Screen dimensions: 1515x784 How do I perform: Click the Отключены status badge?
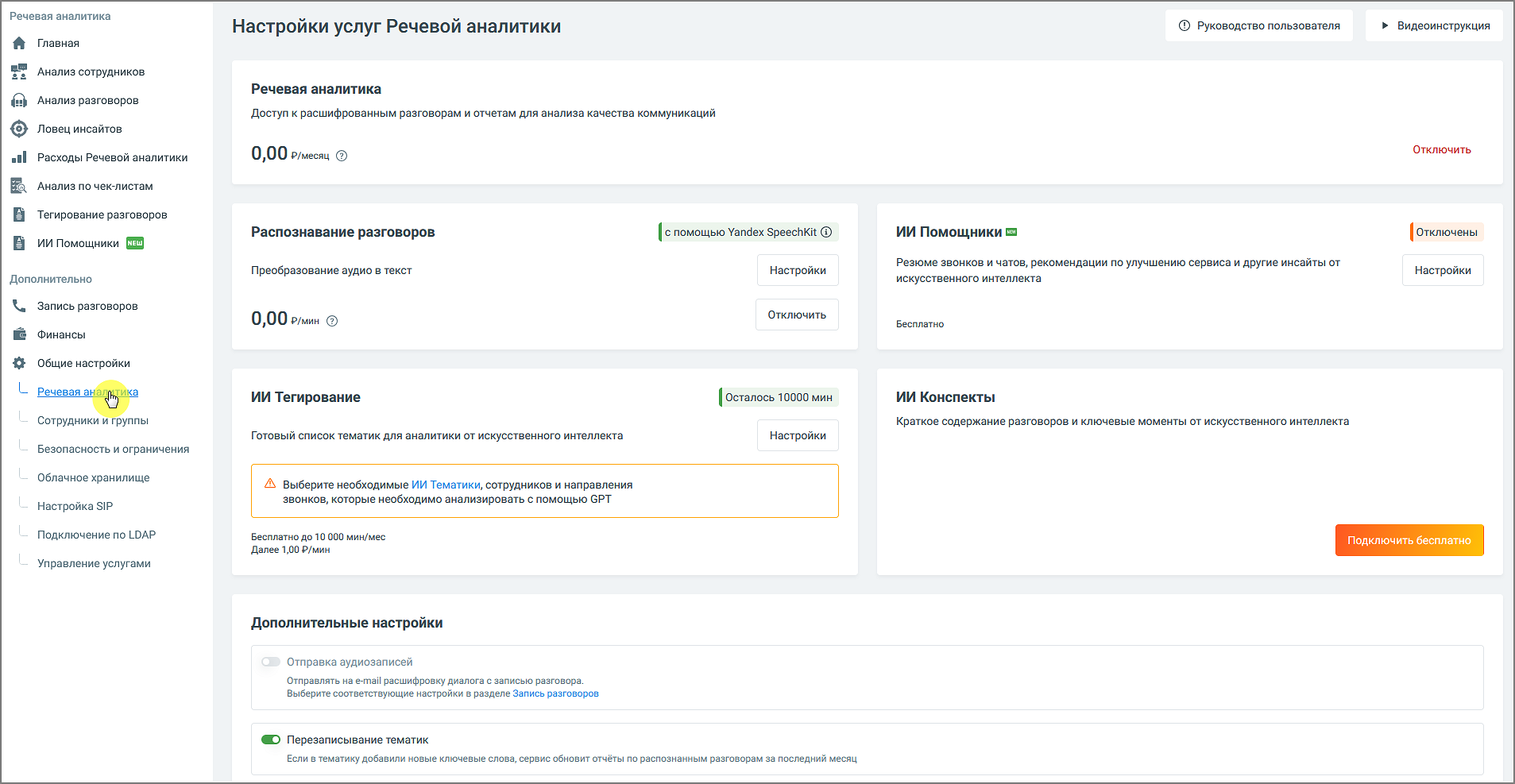point(1447,232)
